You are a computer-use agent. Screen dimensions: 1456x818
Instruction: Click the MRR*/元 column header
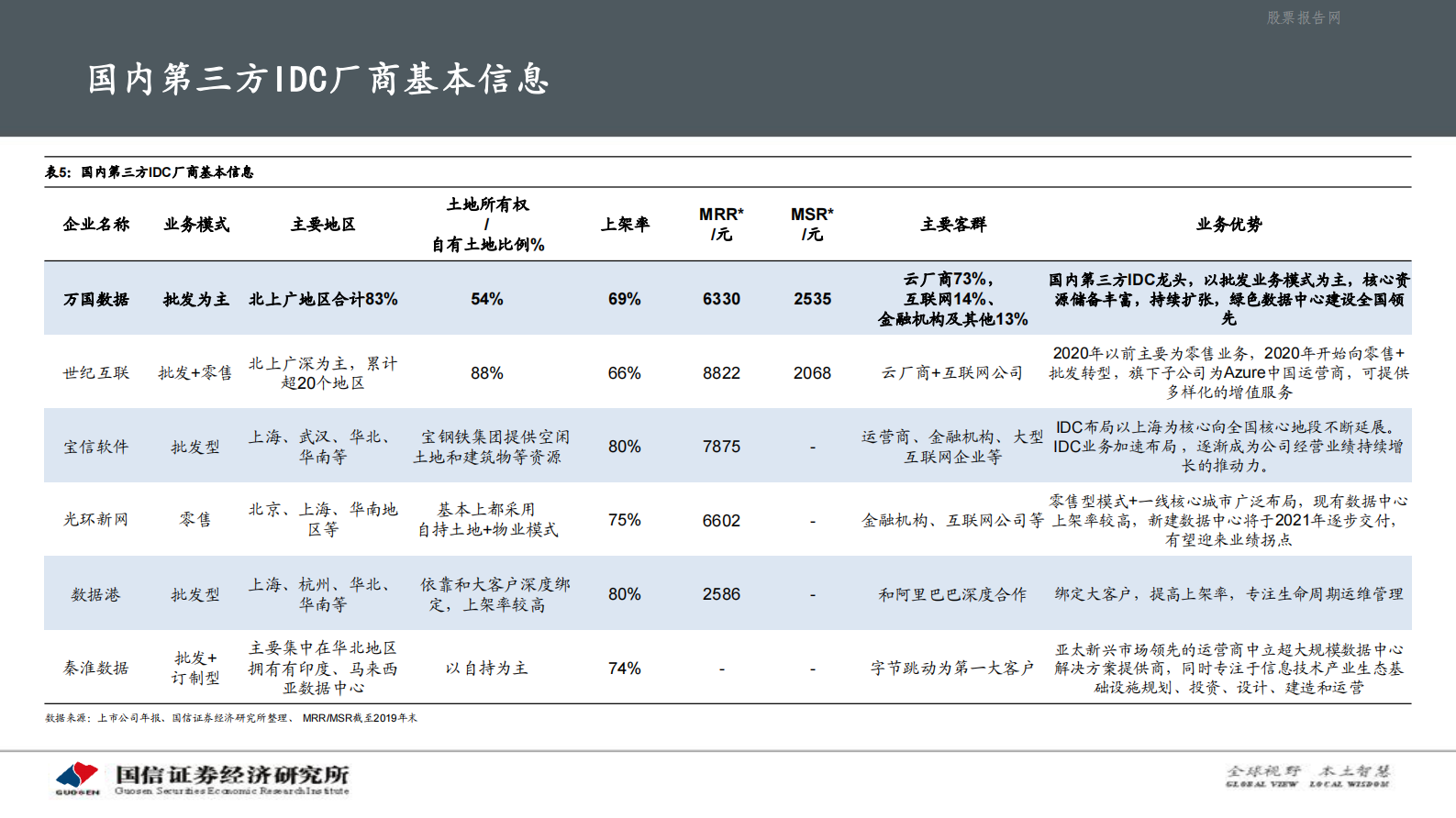pos(721,225)
